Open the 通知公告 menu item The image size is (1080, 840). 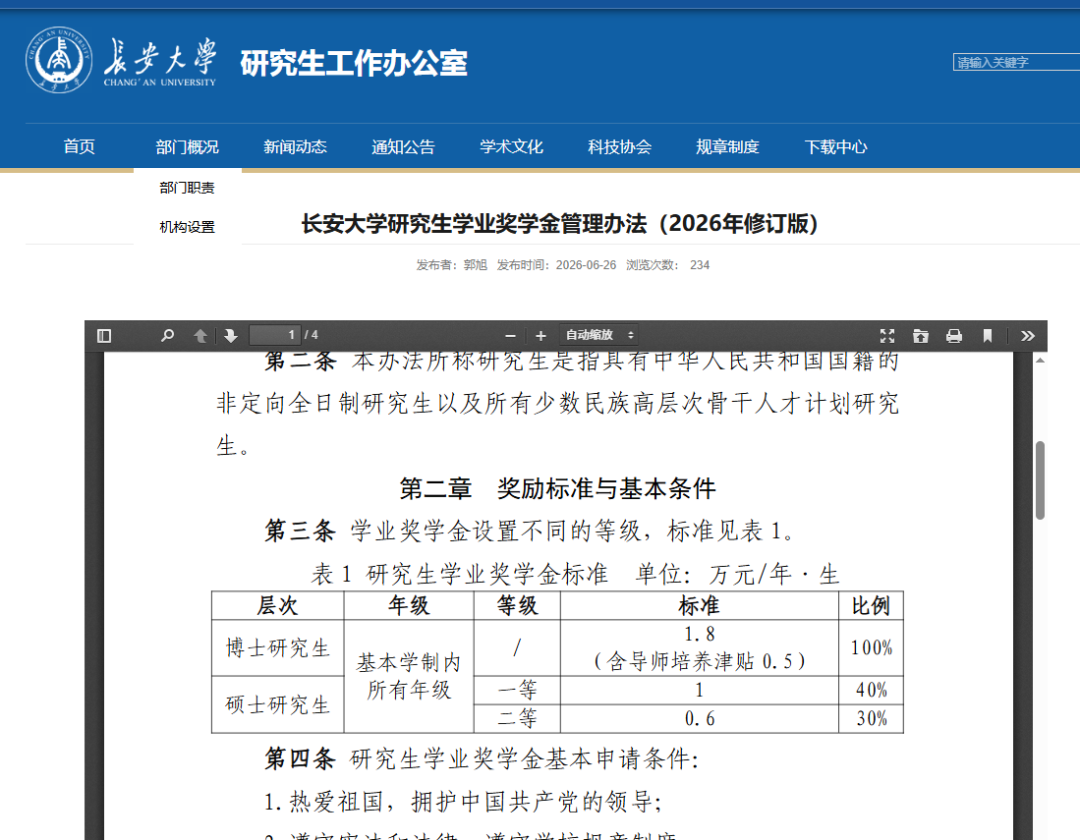[x=403, y=147]
